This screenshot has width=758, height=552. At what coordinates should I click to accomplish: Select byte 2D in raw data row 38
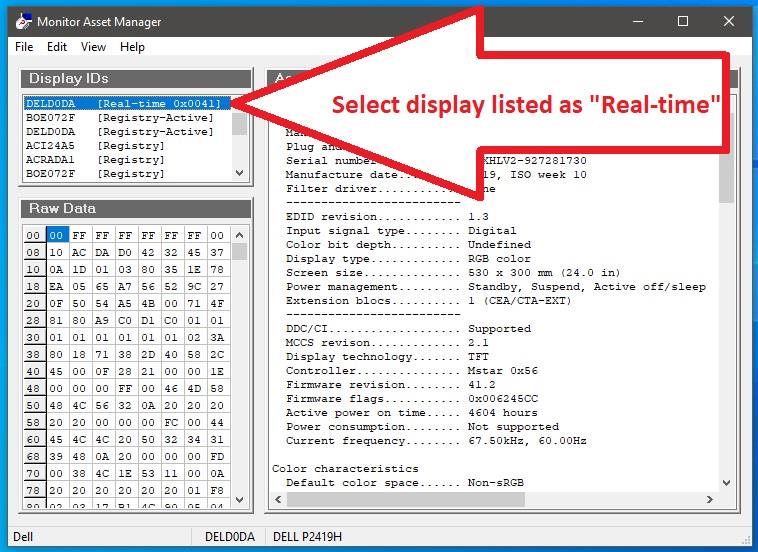coord(148,354)
